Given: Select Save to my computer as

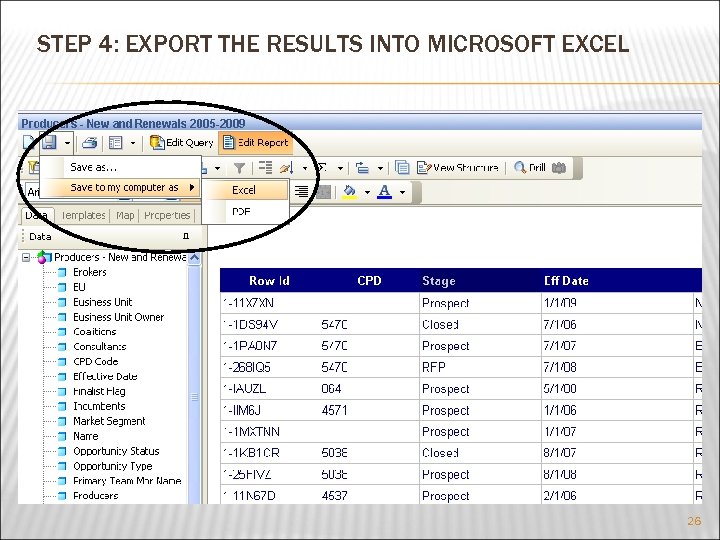Looking at the screenshot, I should (121, 188).
